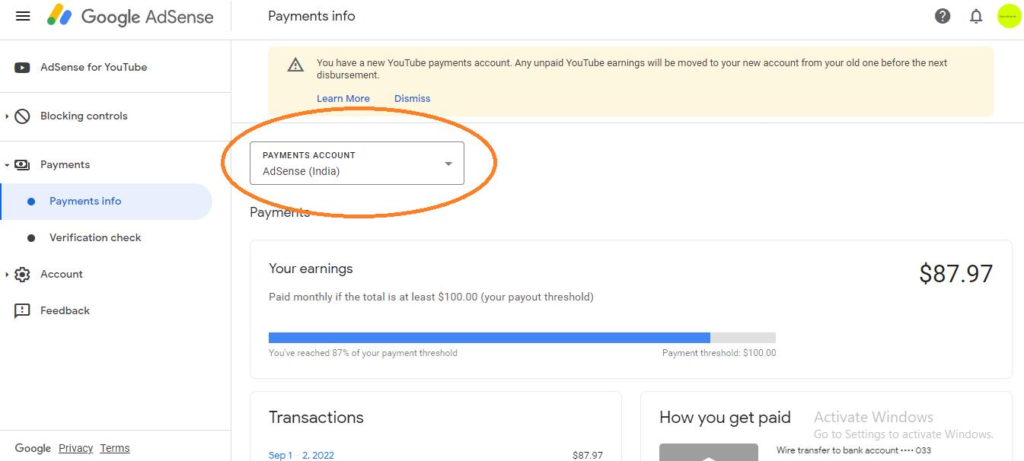Expand the Blocking controls section arrow

pos(7,116)
